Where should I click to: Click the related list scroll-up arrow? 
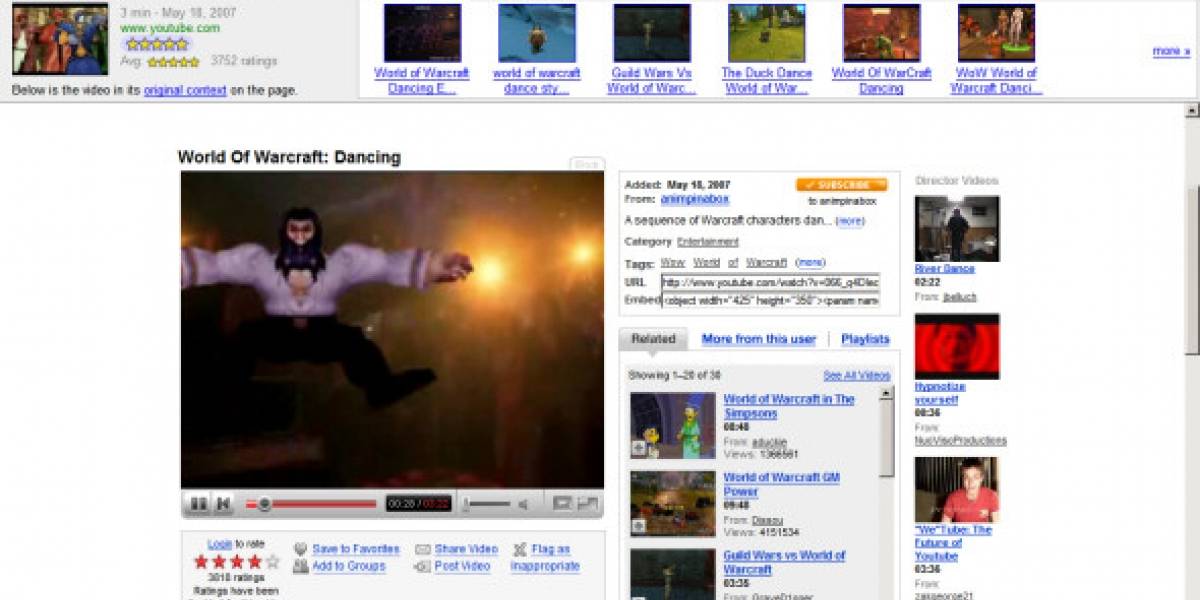pos(886,394)
